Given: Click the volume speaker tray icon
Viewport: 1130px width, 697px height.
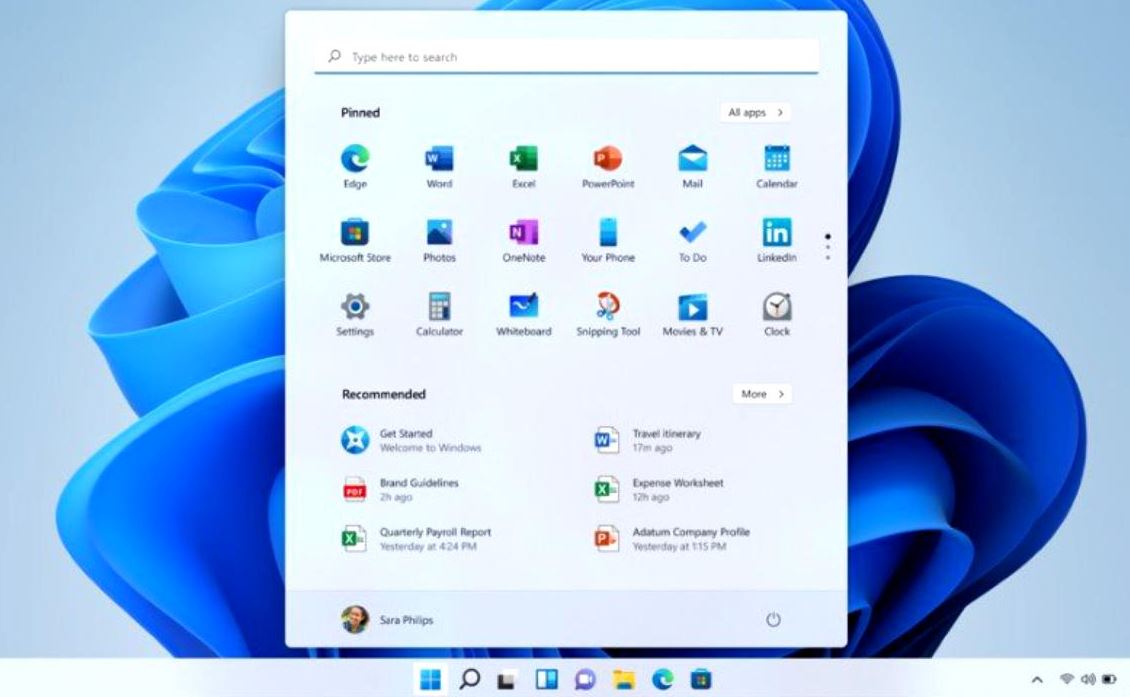Looking at the screenshot, I should [1088, 679].
